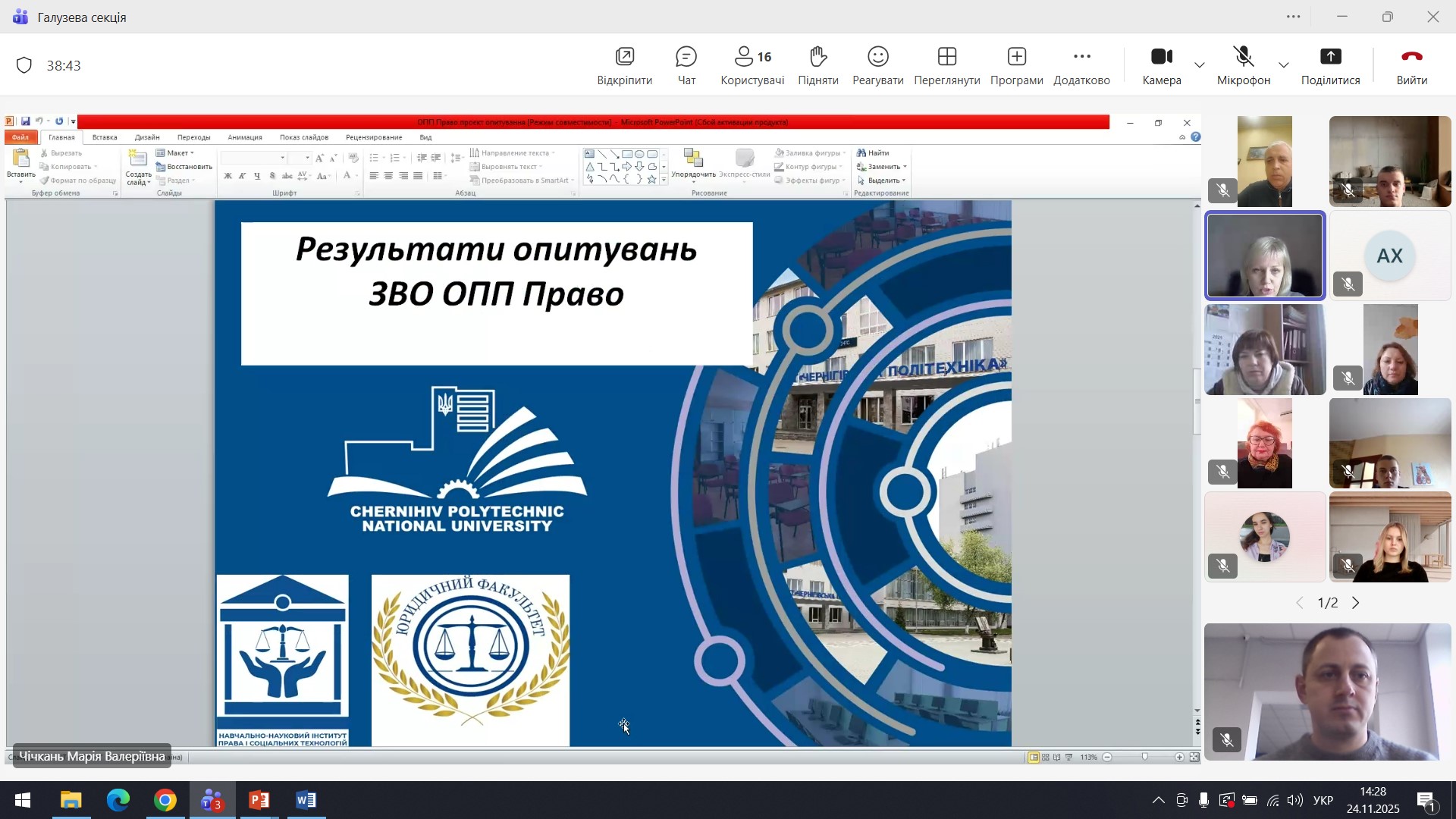Toggle the Камера on or off
Image resolution: width=1456 pixels, height=819 pixels.
click(x=1161, y=65)
